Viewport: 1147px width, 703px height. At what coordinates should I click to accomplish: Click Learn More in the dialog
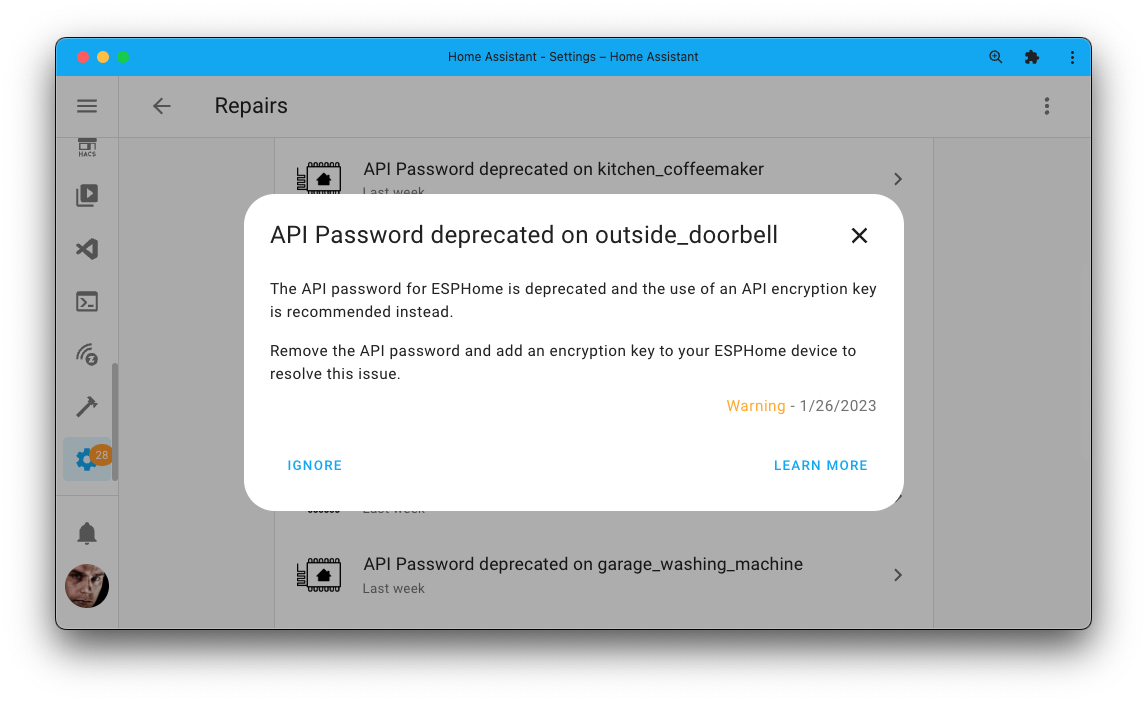820,465
